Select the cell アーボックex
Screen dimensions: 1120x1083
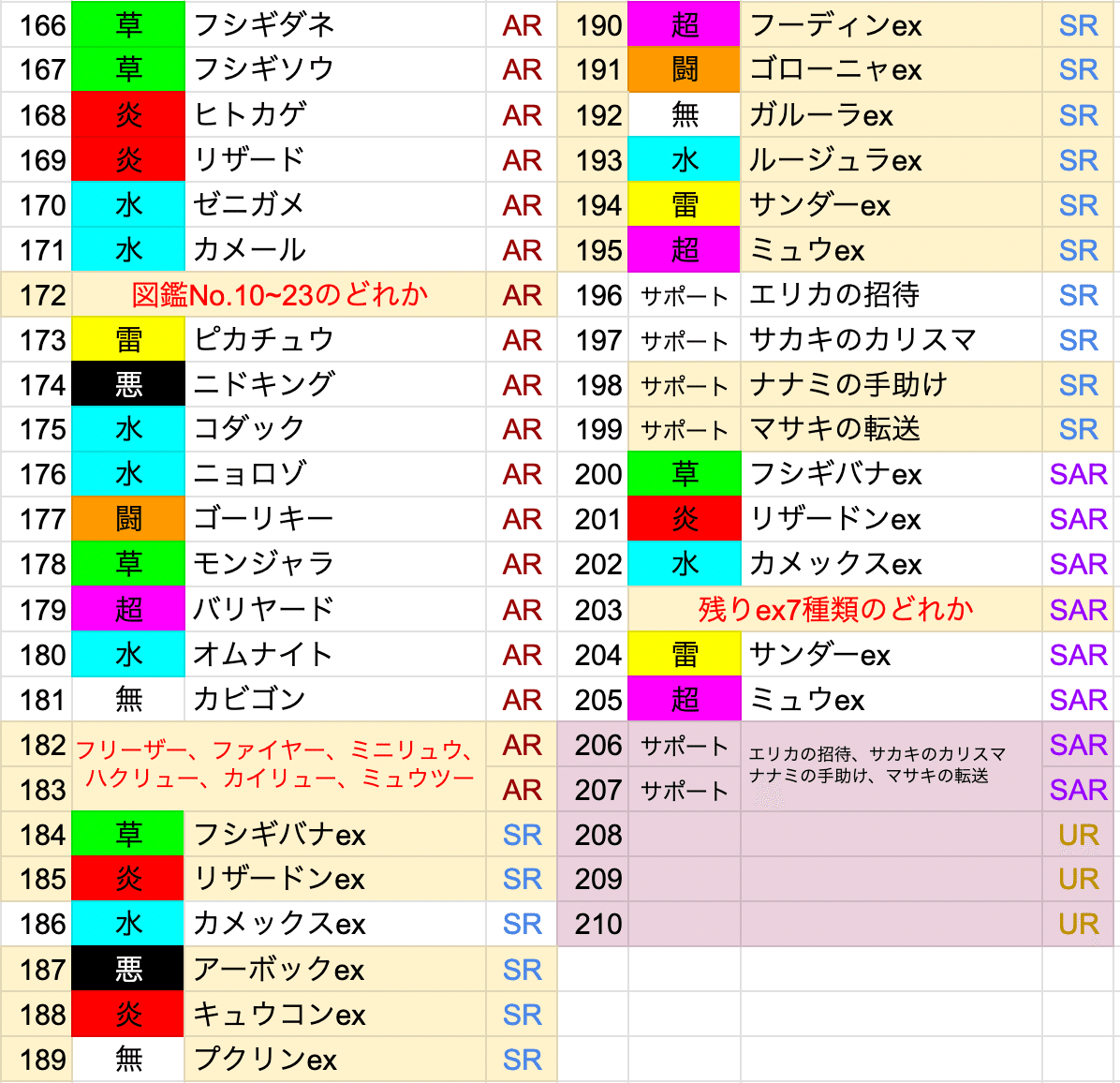point(335,971)
